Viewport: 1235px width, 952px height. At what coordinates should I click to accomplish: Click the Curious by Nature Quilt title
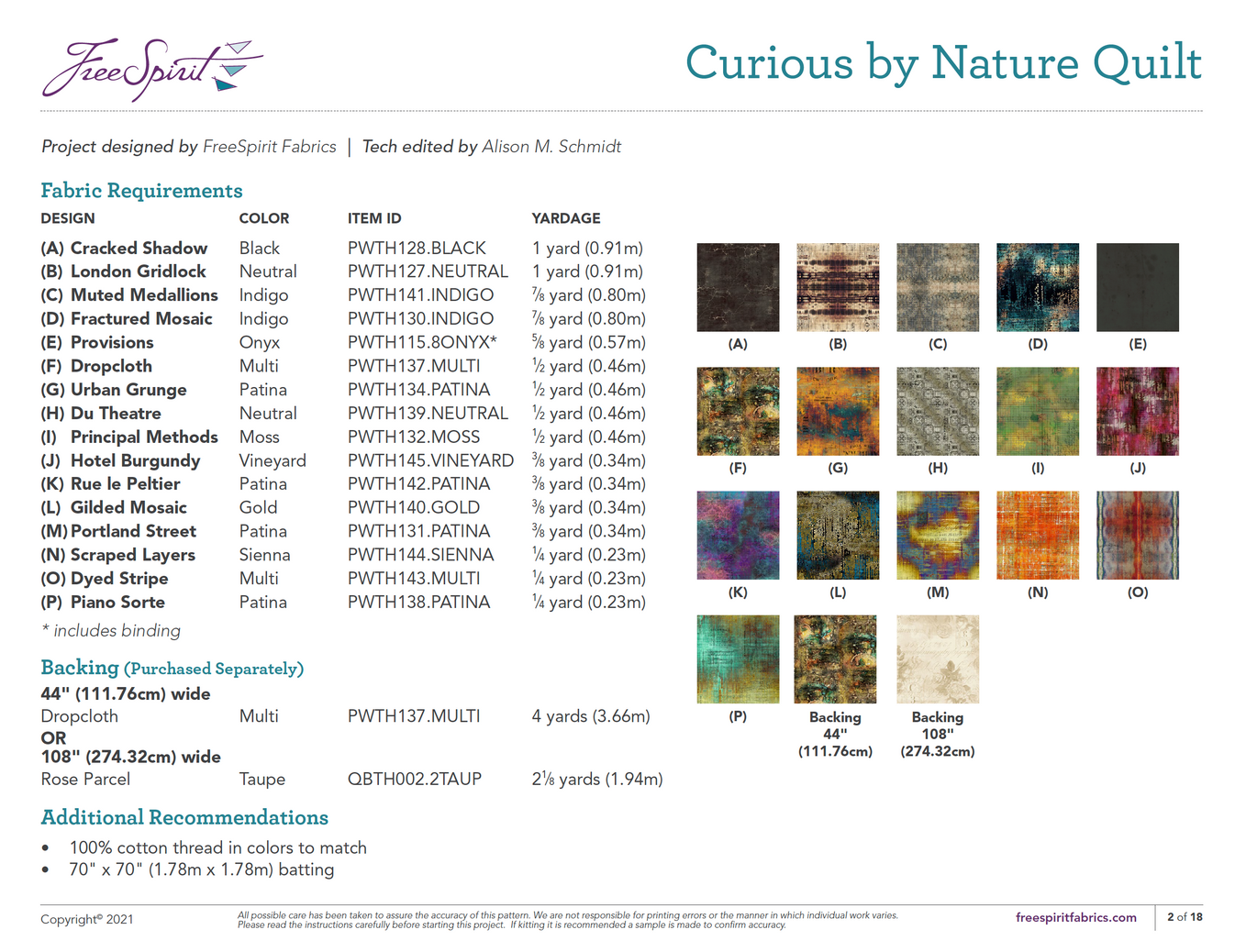[x=943, y=63]
